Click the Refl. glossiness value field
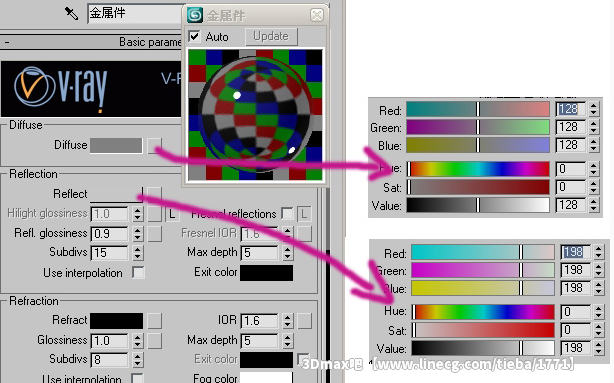This screenshot has width=614, height=383. [109, 234]
